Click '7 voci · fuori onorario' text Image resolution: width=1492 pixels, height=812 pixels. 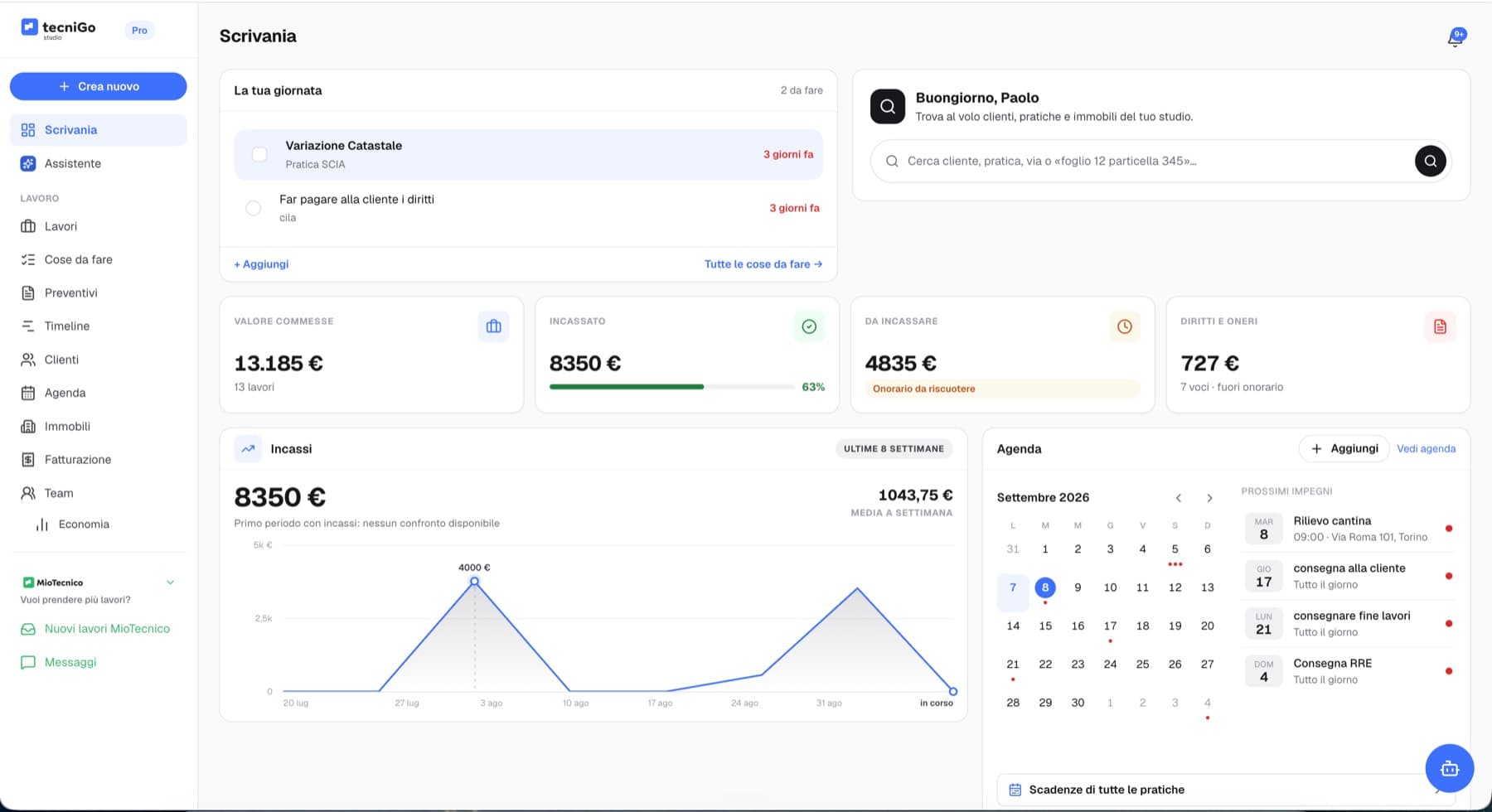pyautogui.click(x=1232, y=387)
